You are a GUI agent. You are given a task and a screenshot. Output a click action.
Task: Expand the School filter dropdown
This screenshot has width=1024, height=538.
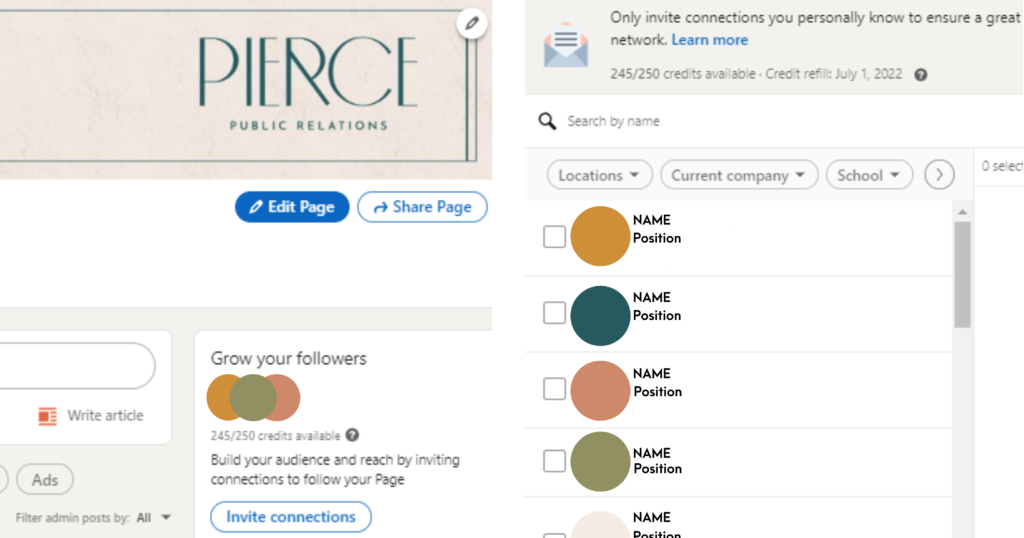point(869,175)
